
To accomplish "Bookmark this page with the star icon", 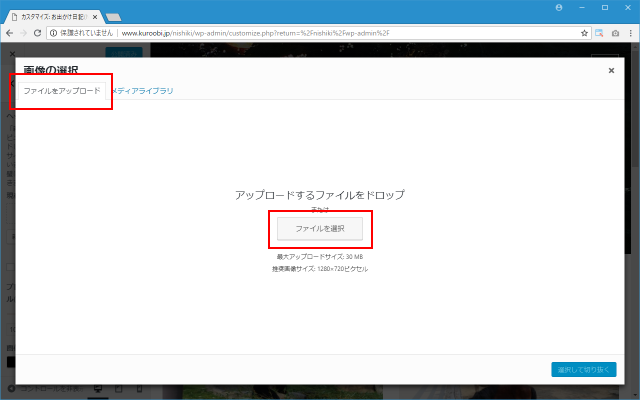I will point(584,33).
